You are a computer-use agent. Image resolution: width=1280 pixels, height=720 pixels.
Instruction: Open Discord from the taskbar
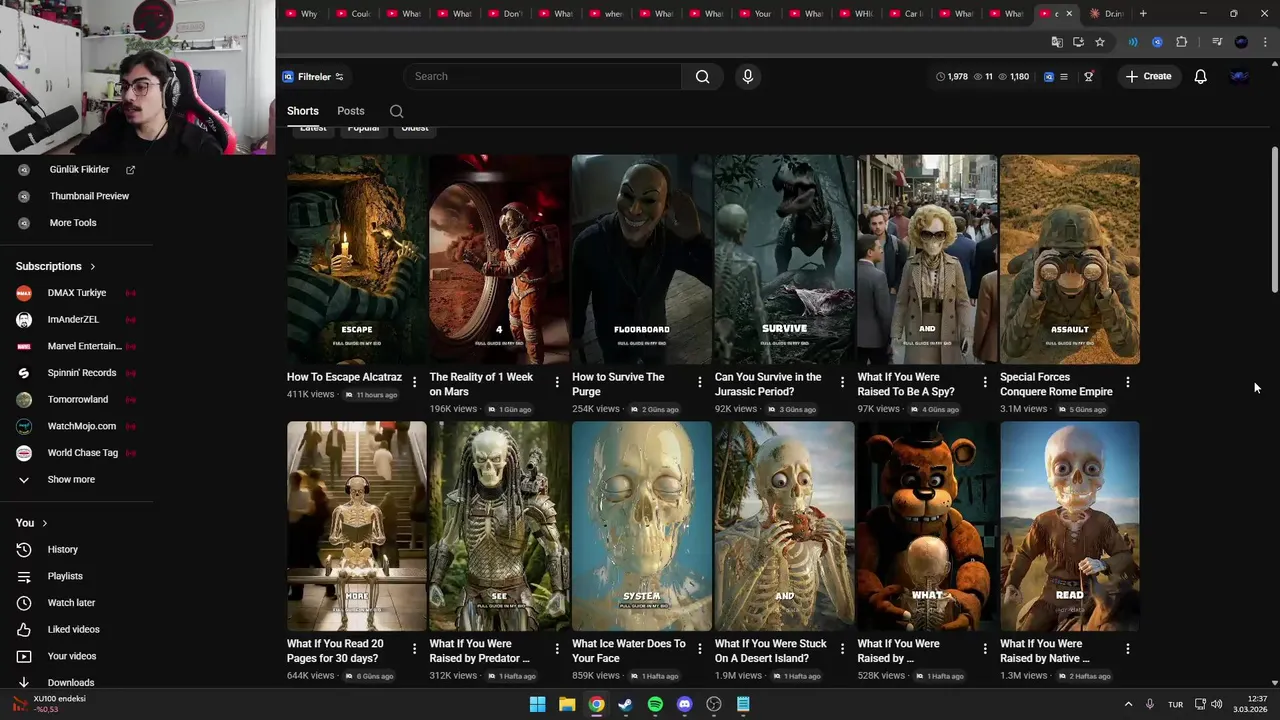[684, 704]
